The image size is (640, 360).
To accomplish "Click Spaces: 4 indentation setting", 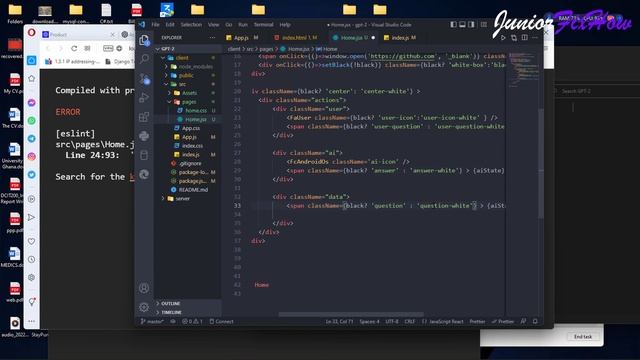I will [369, 322].
